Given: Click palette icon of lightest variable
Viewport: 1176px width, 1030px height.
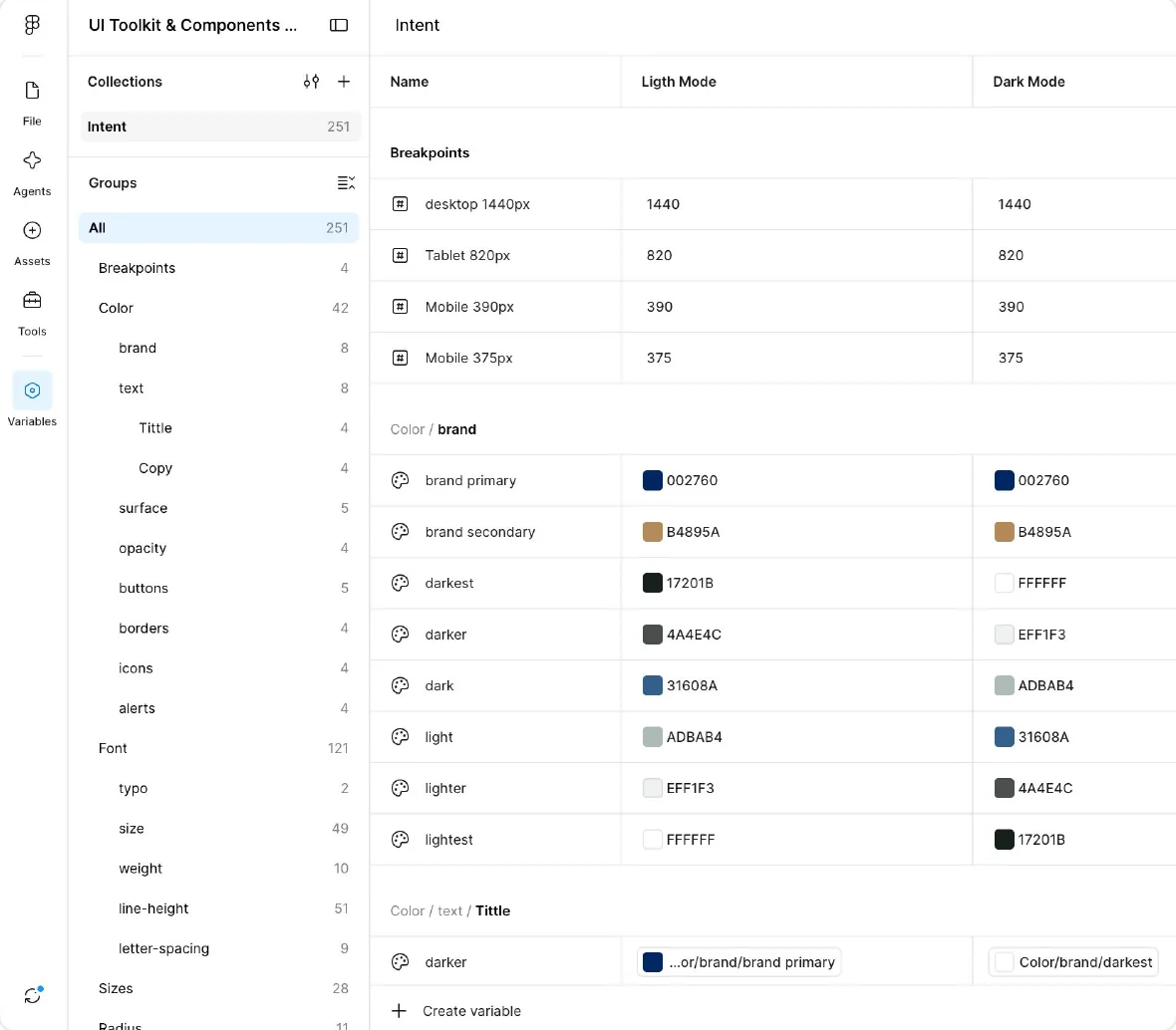Looking at the screenshot, I should 401,840.
